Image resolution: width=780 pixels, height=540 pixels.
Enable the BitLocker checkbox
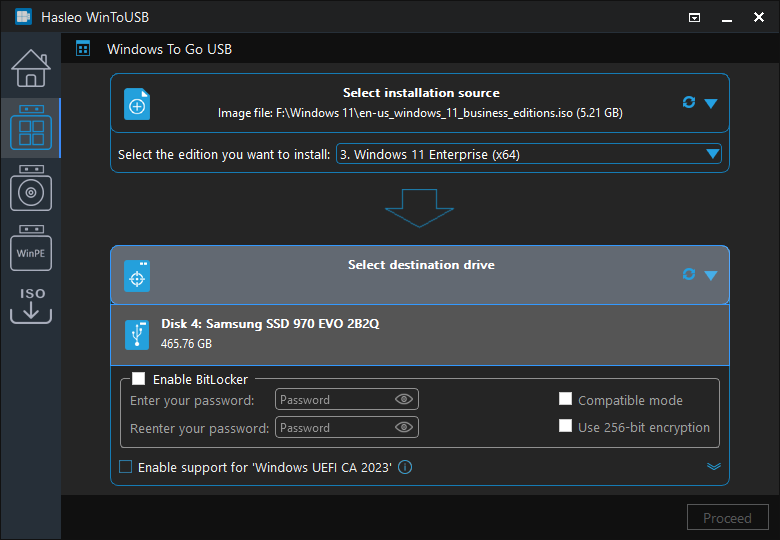point(138,379)
